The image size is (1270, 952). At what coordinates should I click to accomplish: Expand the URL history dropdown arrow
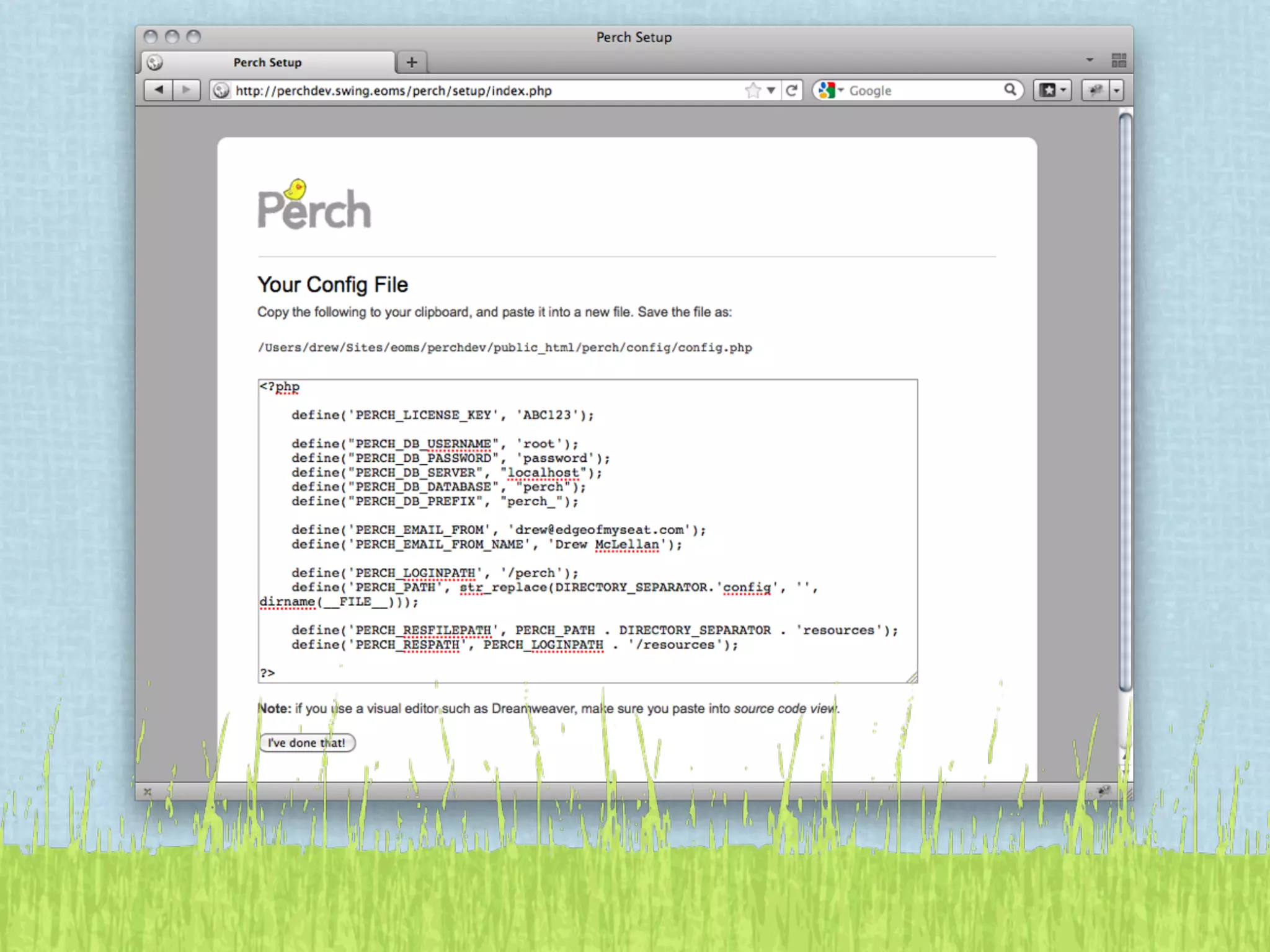point(771,90)
